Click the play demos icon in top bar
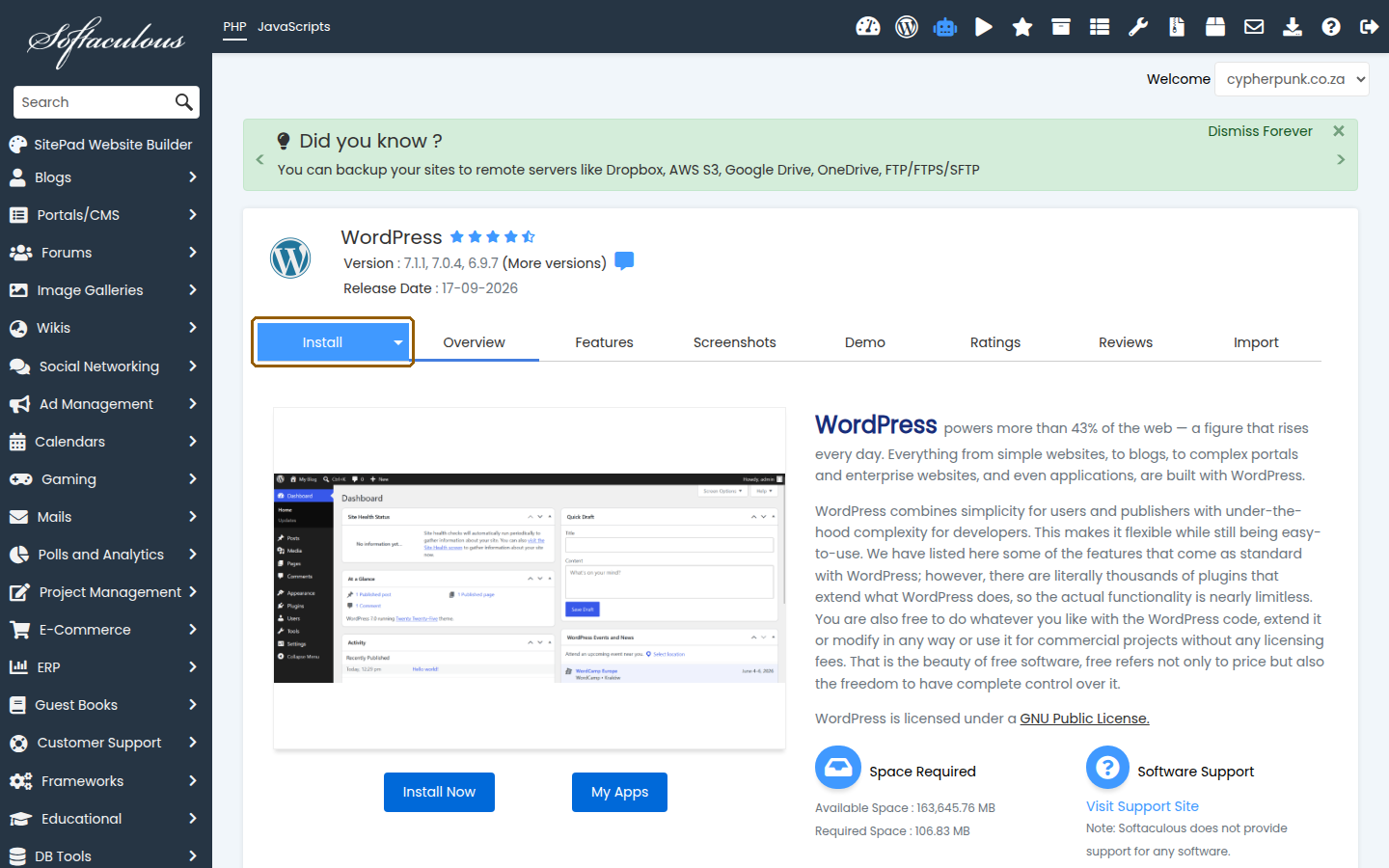The image size is (1389, 868). tap(984, 27)
